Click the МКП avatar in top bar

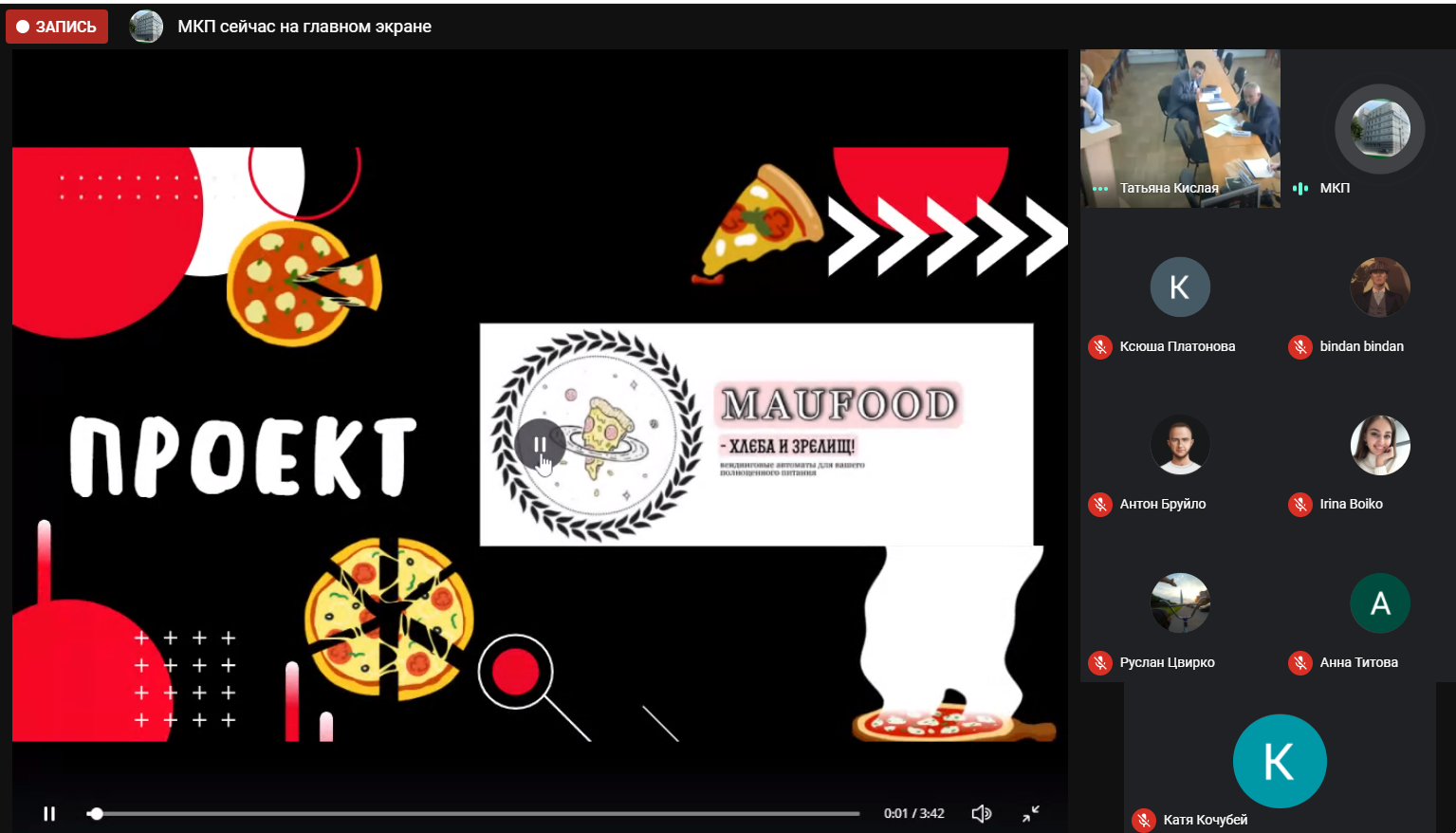146,27
